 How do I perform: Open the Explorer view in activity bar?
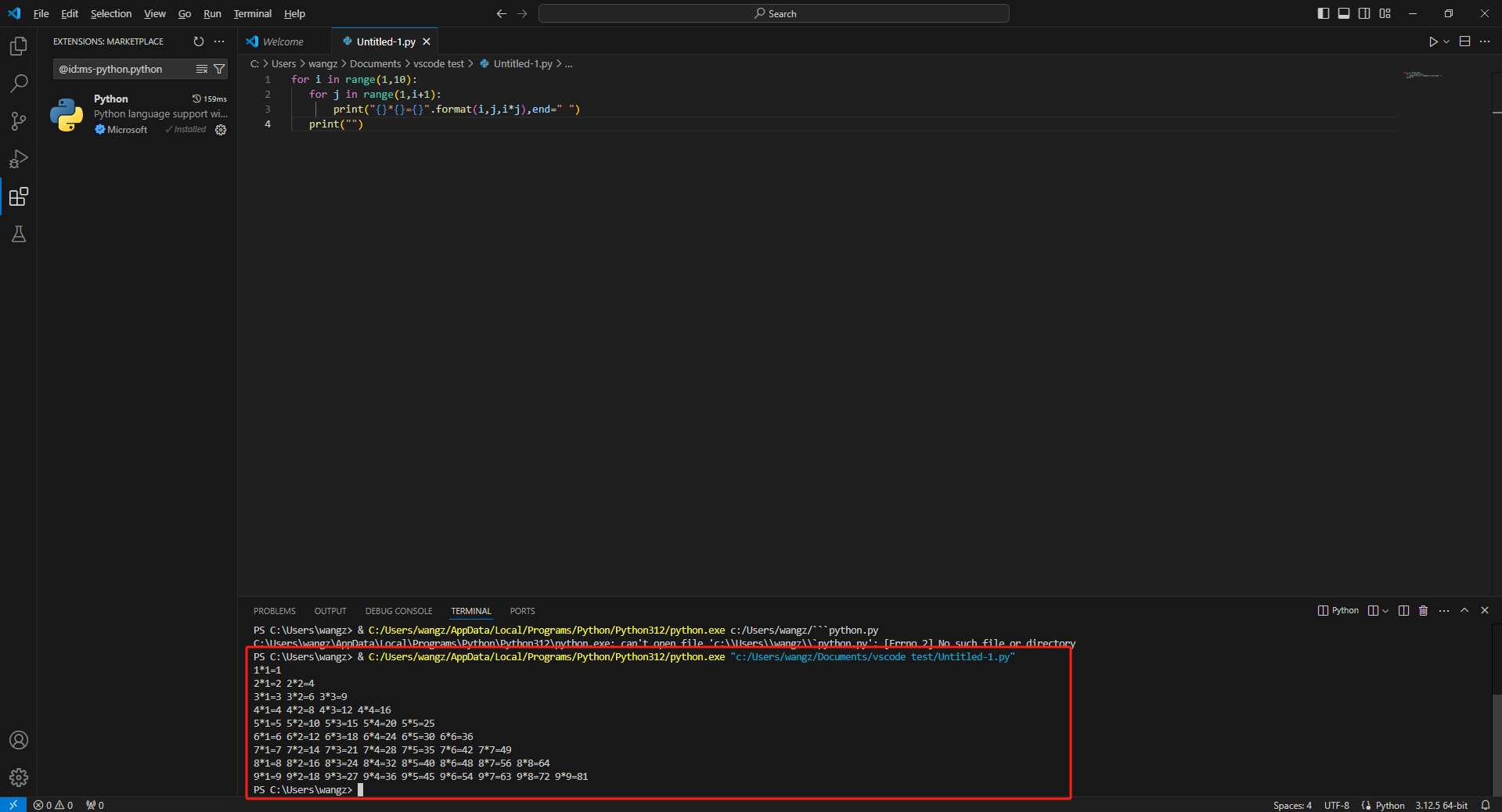pyautogui.click(x=19, y=46)
